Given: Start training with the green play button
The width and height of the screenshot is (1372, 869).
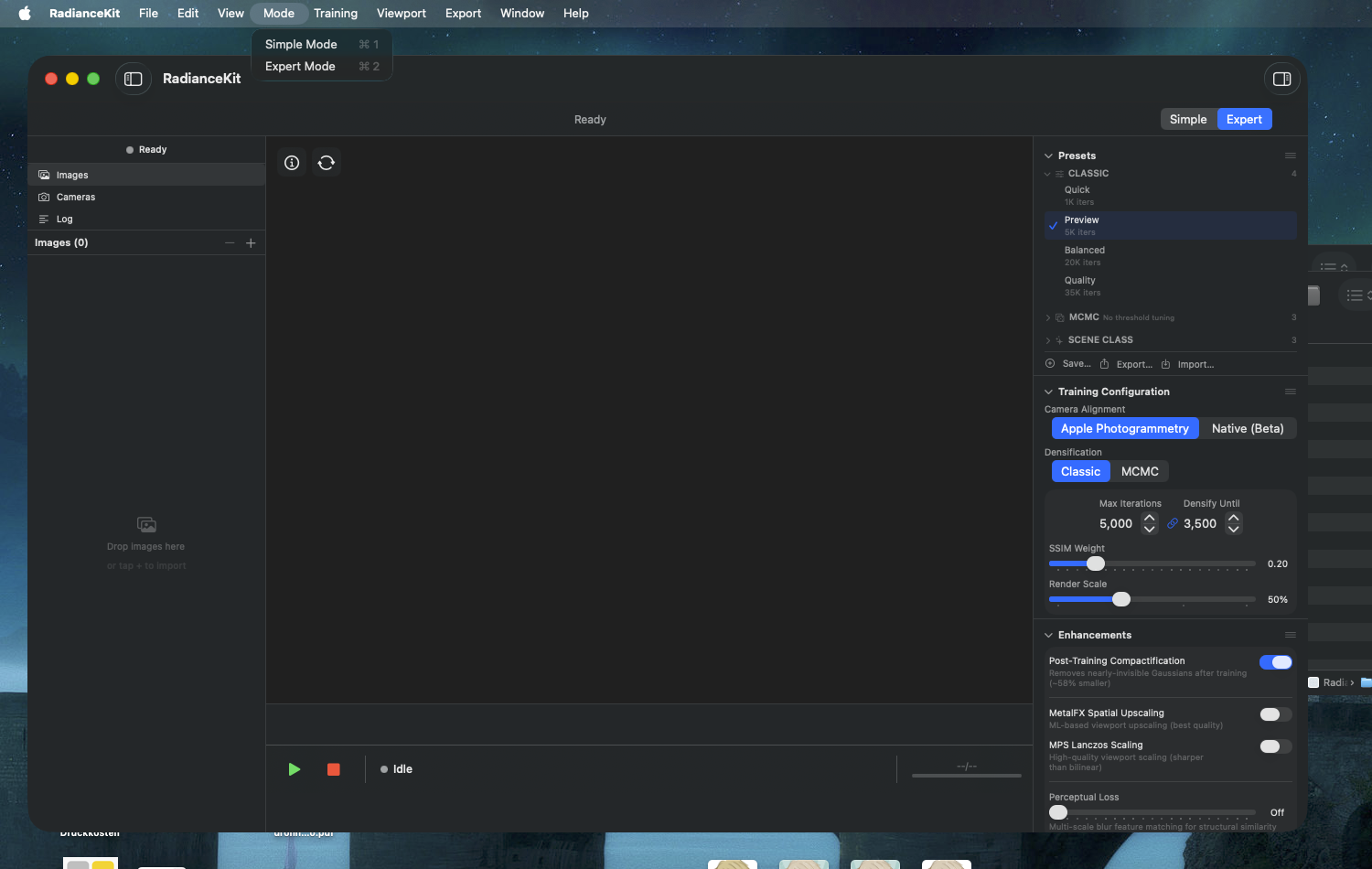Looking at the screenshot, I should pos(295,769).
